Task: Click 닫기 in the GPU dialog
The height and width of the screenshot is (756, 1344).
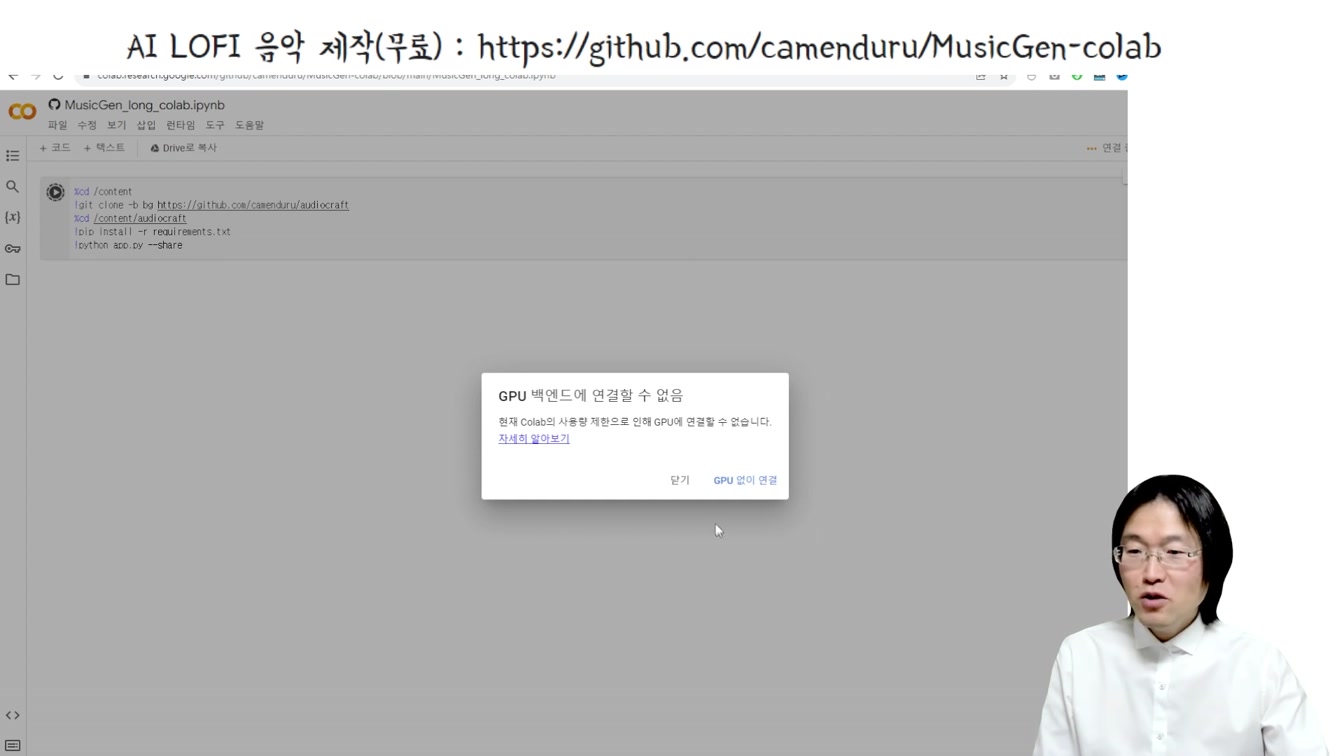Action: tap(680, 480)
